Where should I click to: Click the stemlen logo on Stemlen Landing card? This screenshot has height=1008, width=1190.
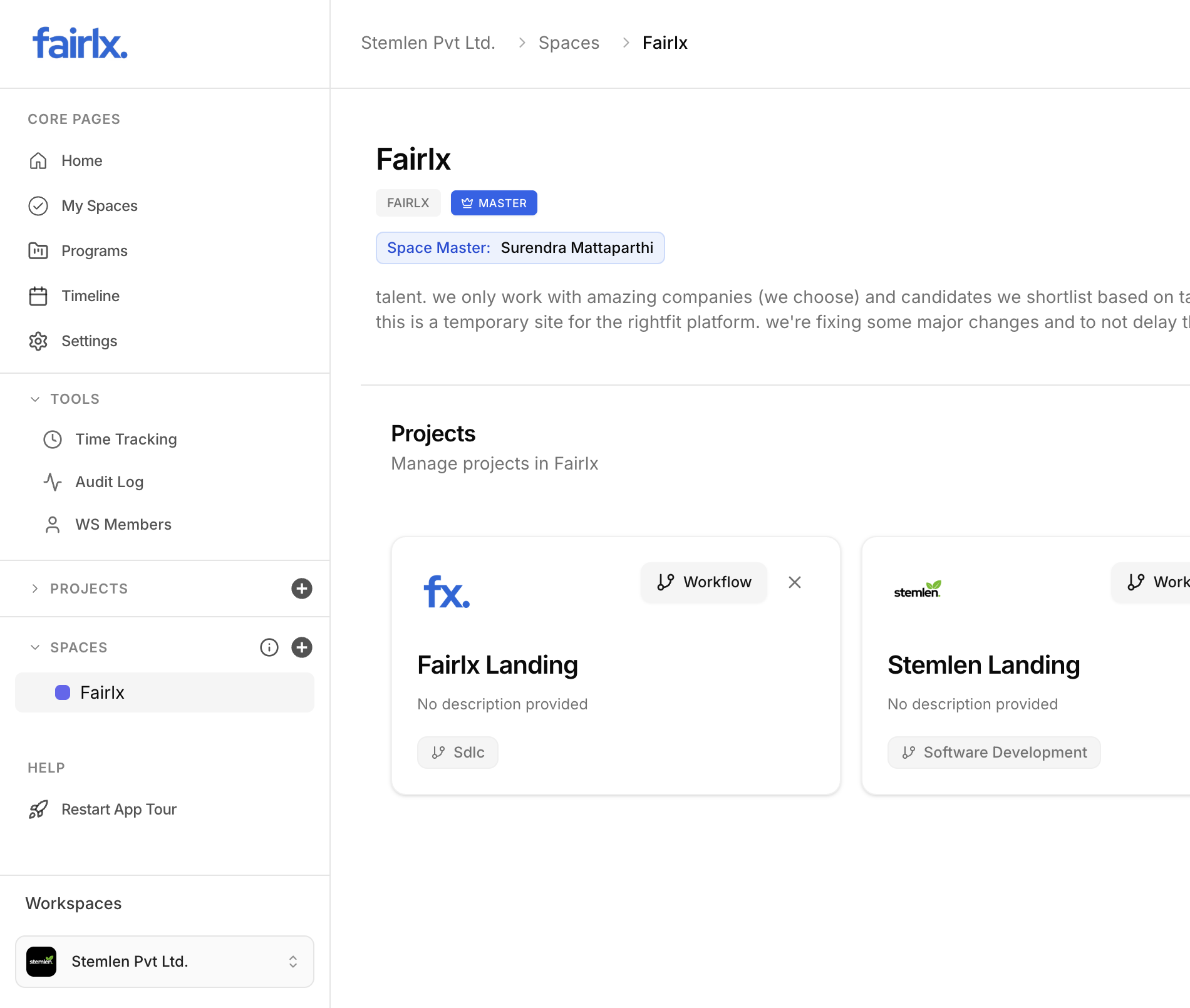click(x=918, y=589)
